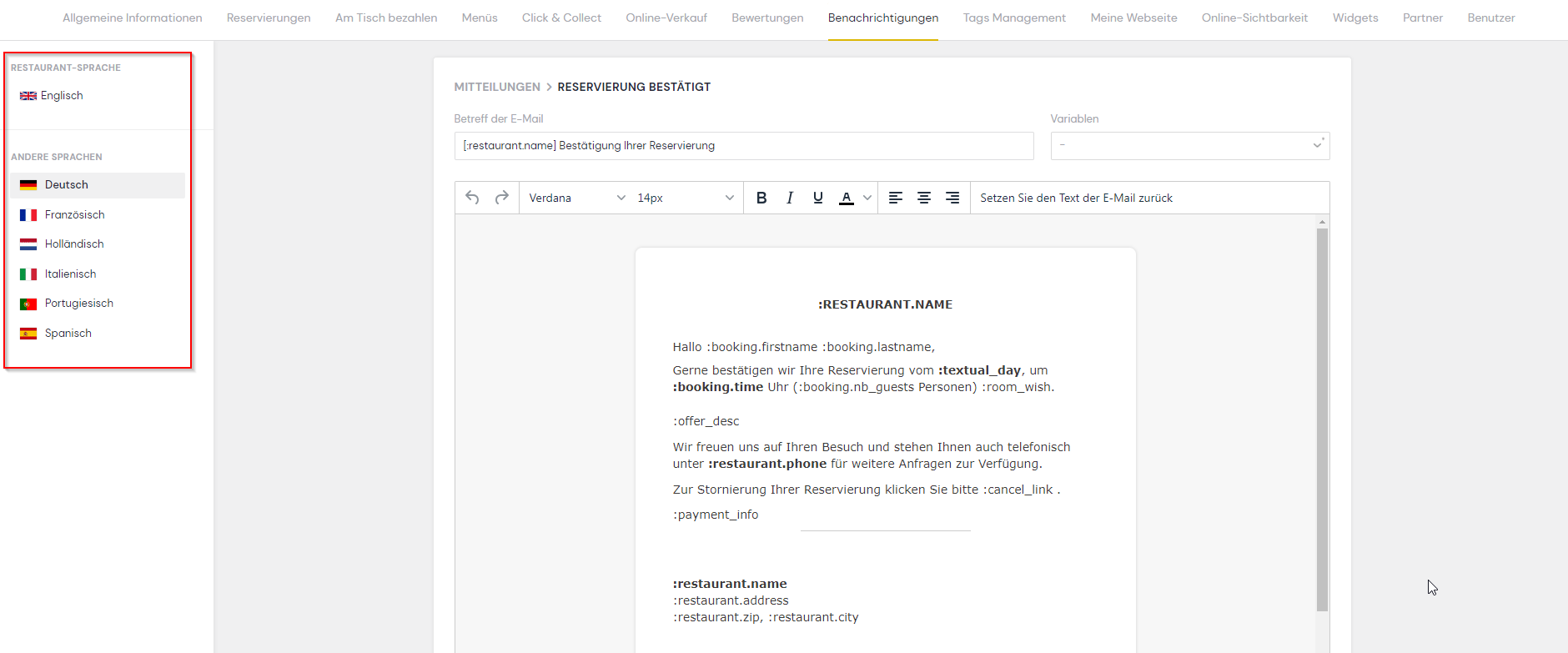Image resolution: width=1568 pixels, height=653 pixels.
Task: Click Setzen Sie den Text der E-Mail zurück
Action: coord(1076,198)
